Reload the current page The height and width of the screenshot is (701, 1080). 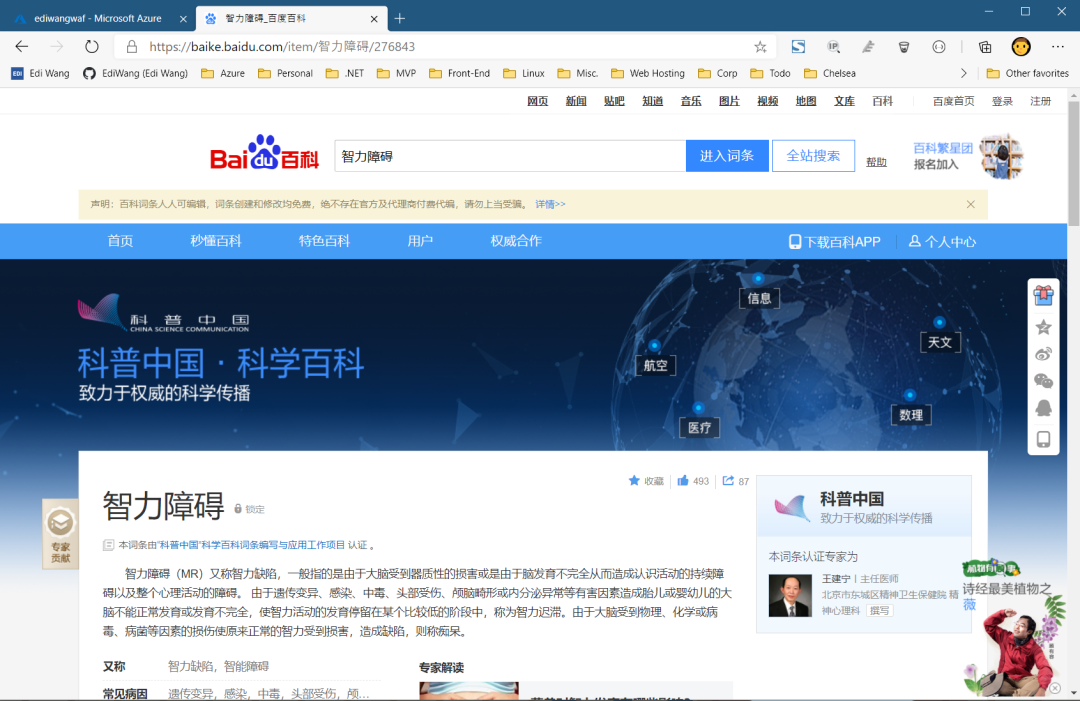(x=92, y=47)
